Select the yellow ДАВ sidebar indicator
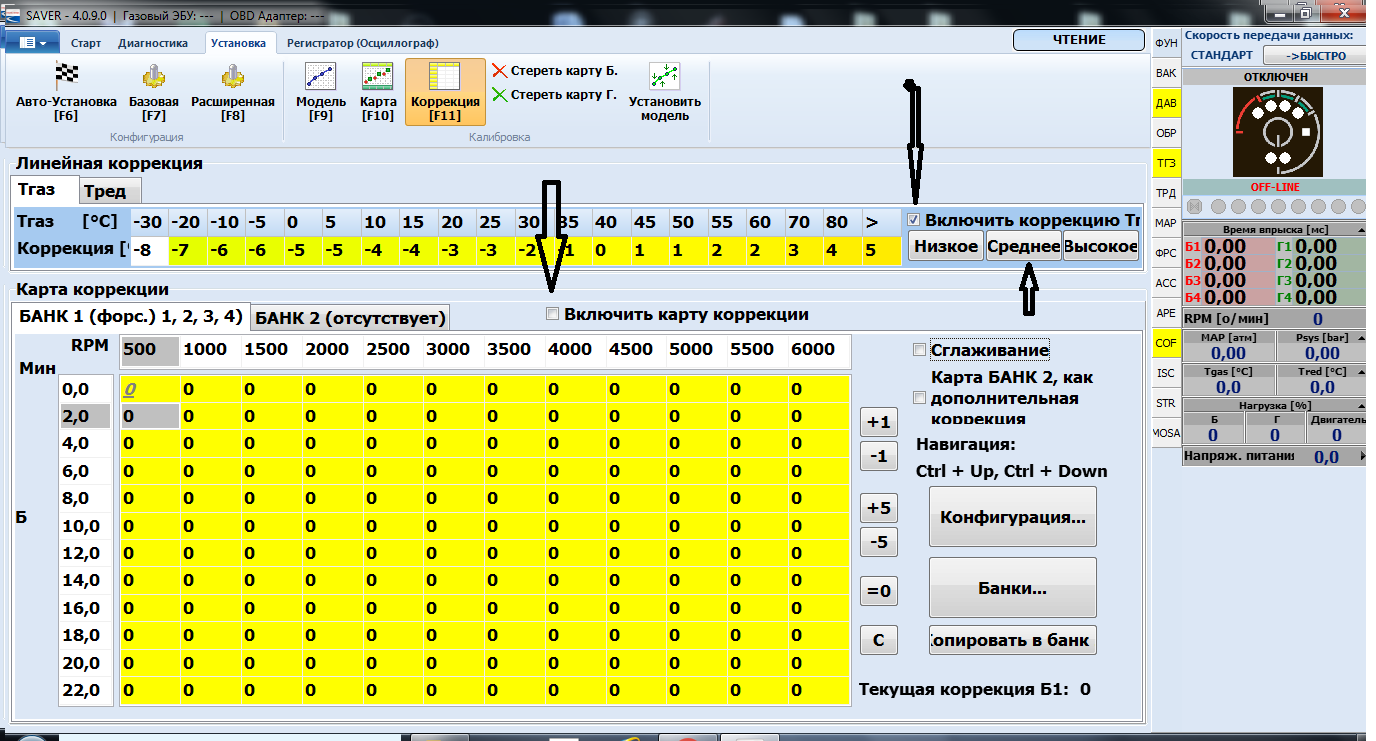Screen dimensions: 1376x741 pyautogui.click(x=1166, y=102)
